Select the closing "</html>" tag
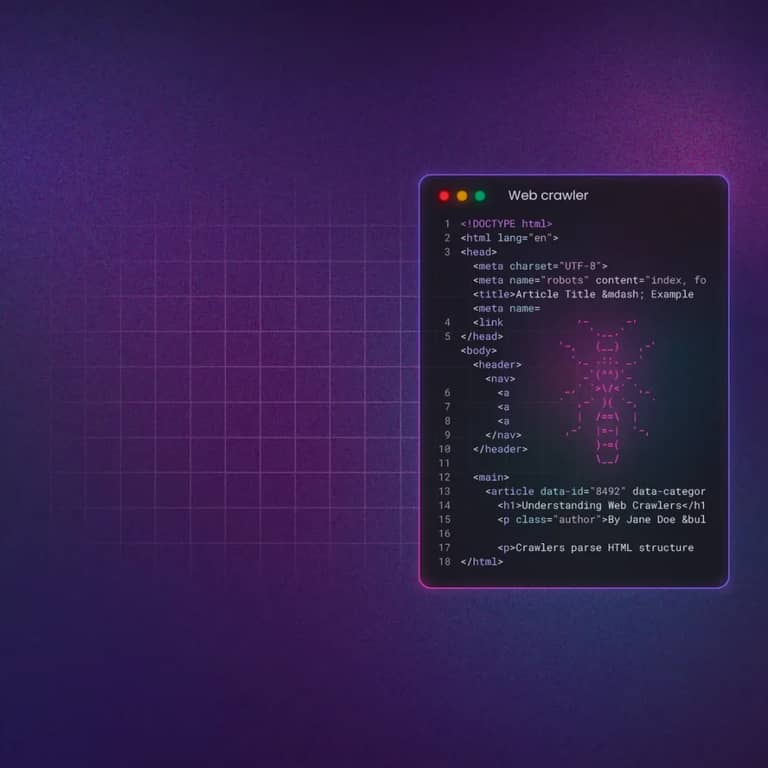Viewport: 768px width, 768px height. pyautogui.click(x=481, y=562)
